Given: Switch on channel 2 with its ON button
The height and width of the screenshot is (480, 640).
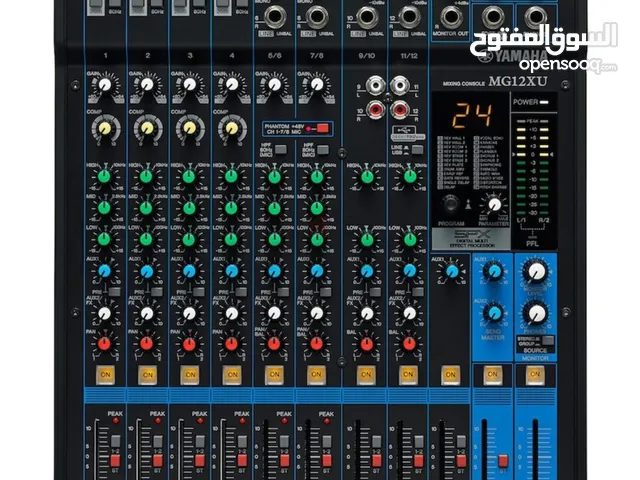Looking at the screenshot, I should [x=148, y=375].
